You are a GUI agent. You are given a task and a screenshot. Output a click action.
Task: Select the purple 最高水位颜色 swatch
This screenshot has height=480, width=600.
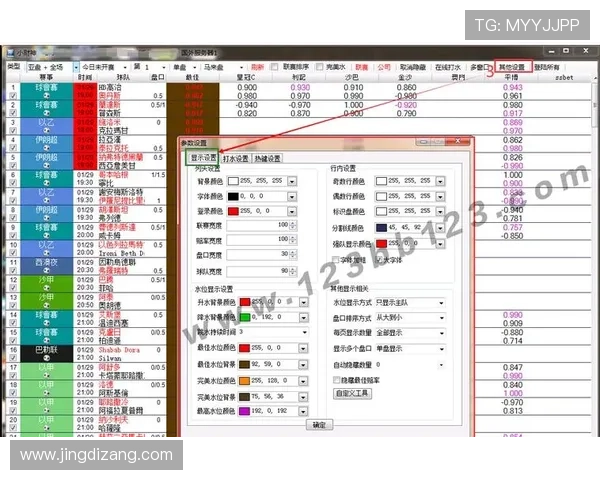(246, 410)
